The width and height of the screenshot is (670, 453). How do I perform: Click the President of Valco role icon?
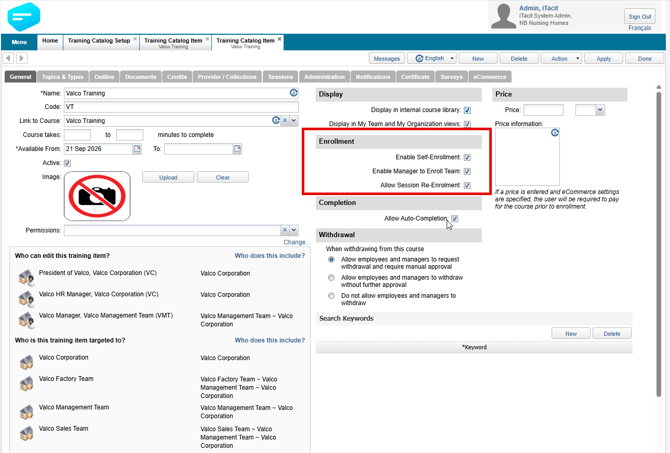26,277
